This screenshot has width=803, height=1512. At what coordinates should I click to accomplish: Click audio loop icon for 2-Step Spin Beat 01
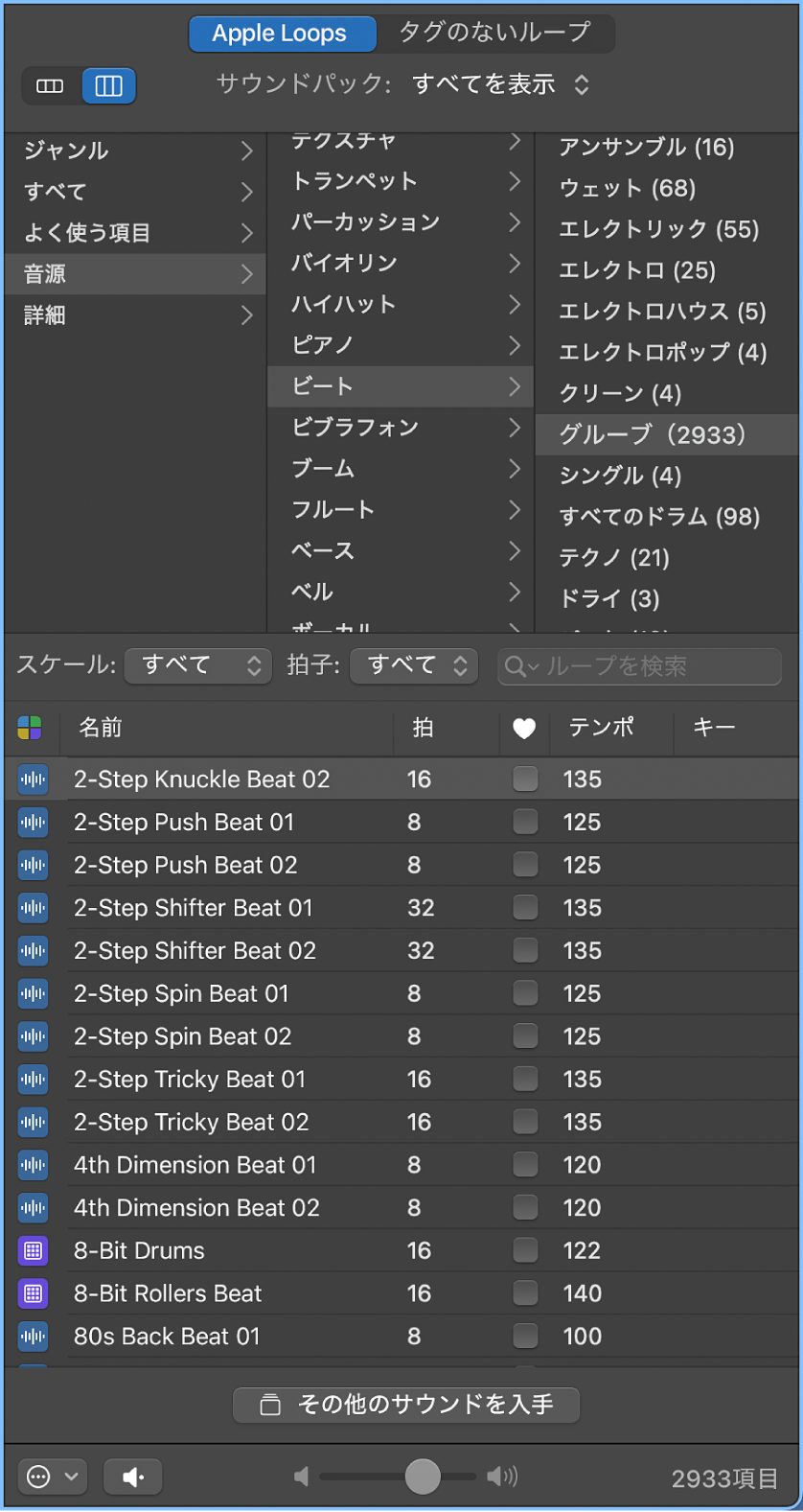coord(33,993)
